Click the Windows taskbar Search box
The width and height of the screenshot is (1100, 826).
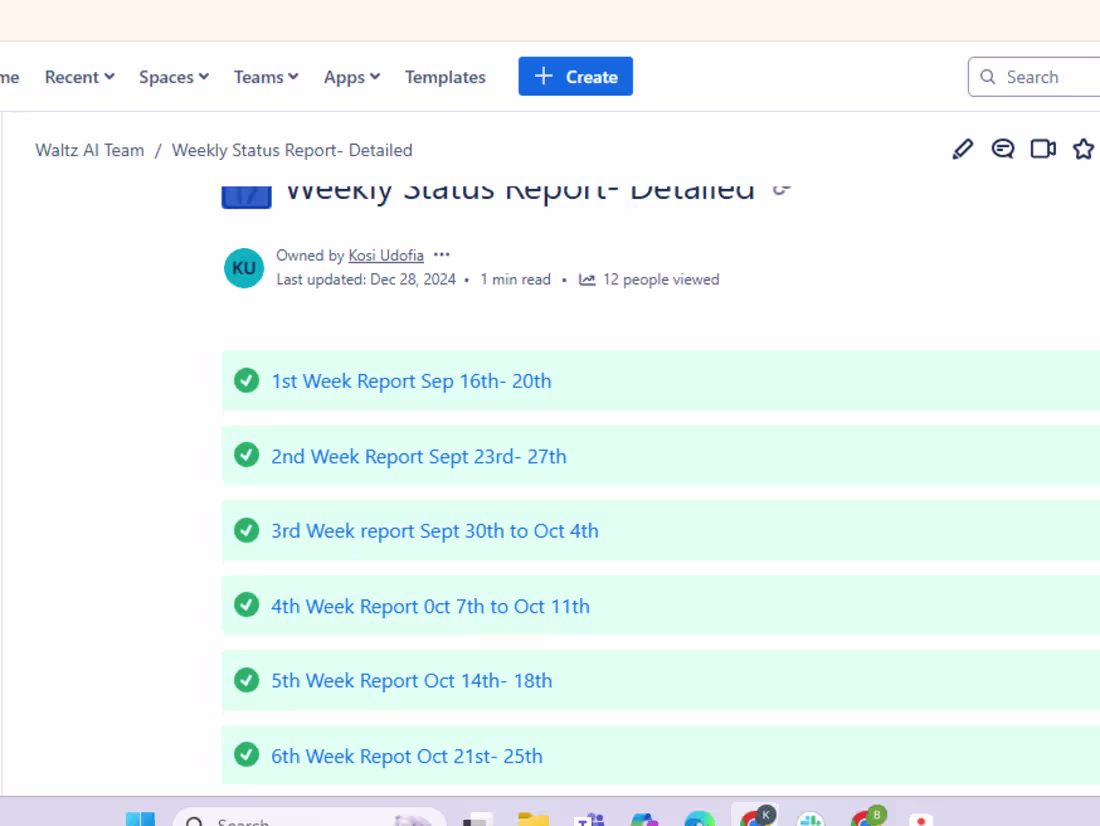point(309,818)
